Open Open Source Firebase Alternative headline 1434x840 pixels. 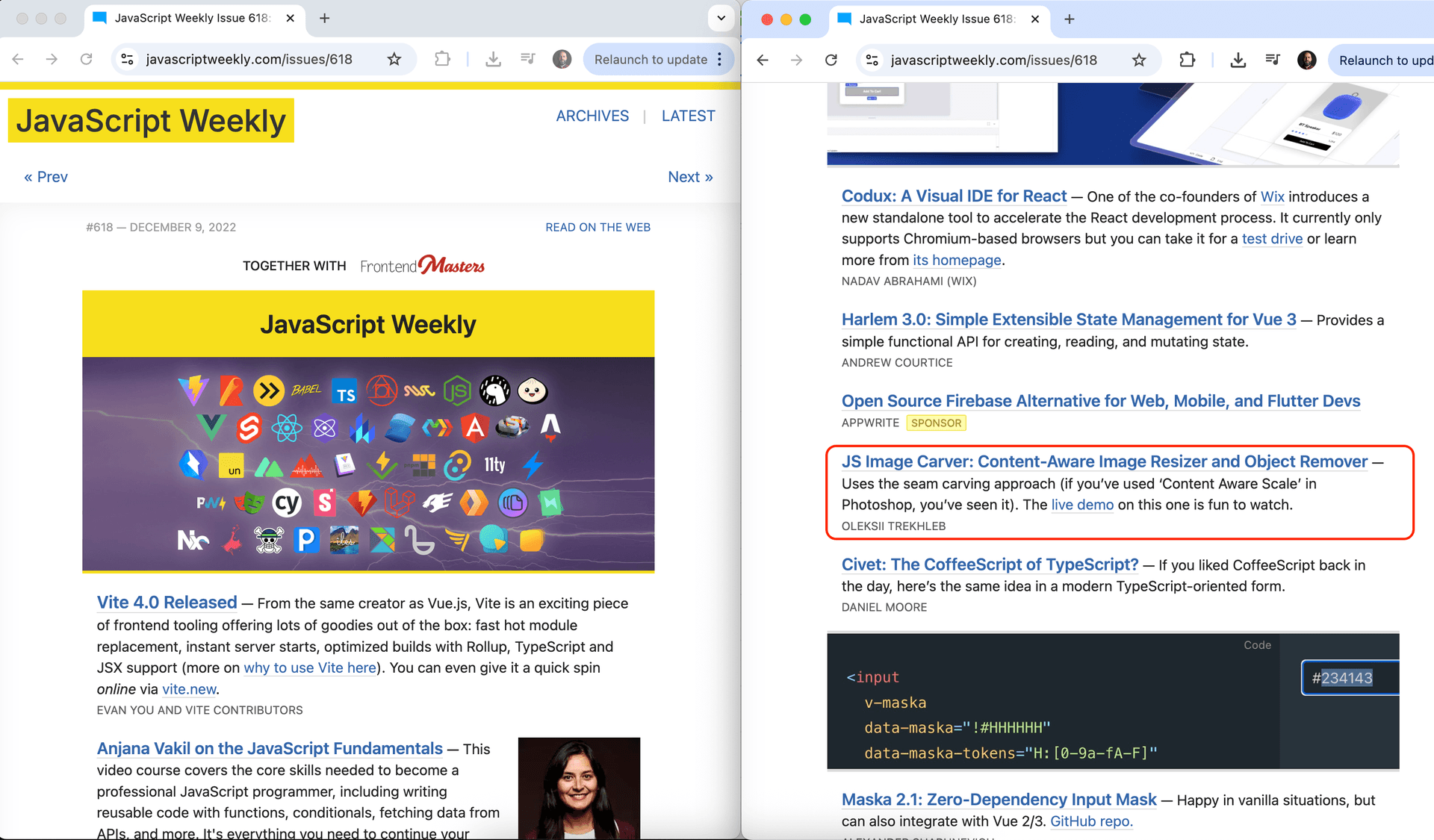1101,400
